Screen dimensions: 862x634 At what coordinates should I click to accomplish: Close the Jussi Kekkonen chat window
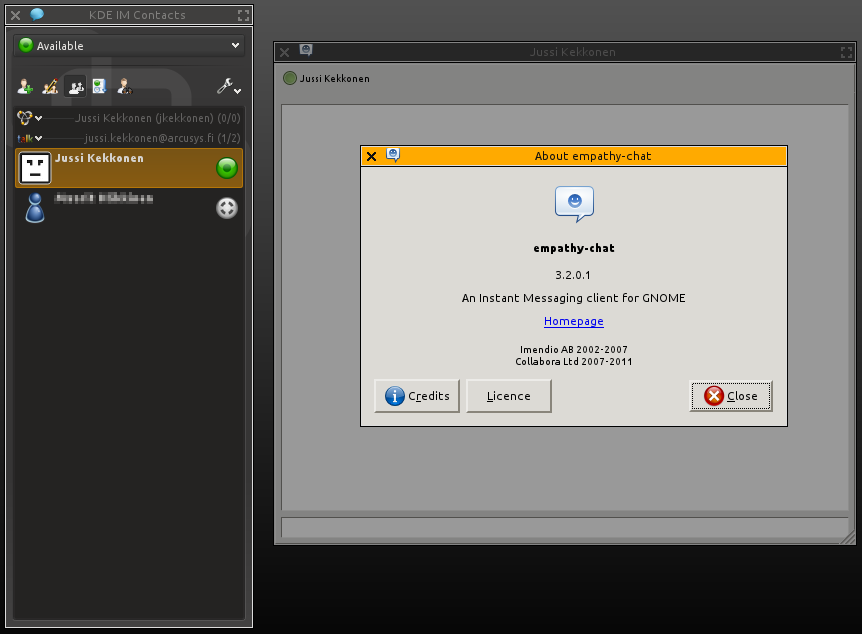pyautogui.click(x=284, y=52)
